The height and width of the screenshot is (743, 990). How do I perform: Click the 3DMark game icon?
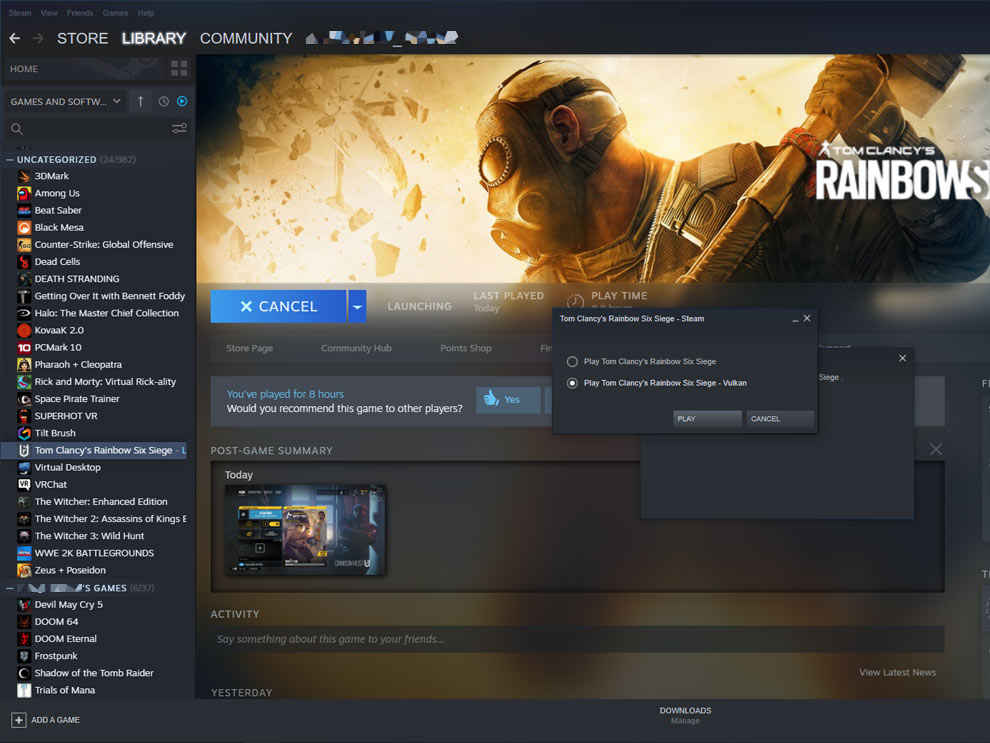[24, 176]
